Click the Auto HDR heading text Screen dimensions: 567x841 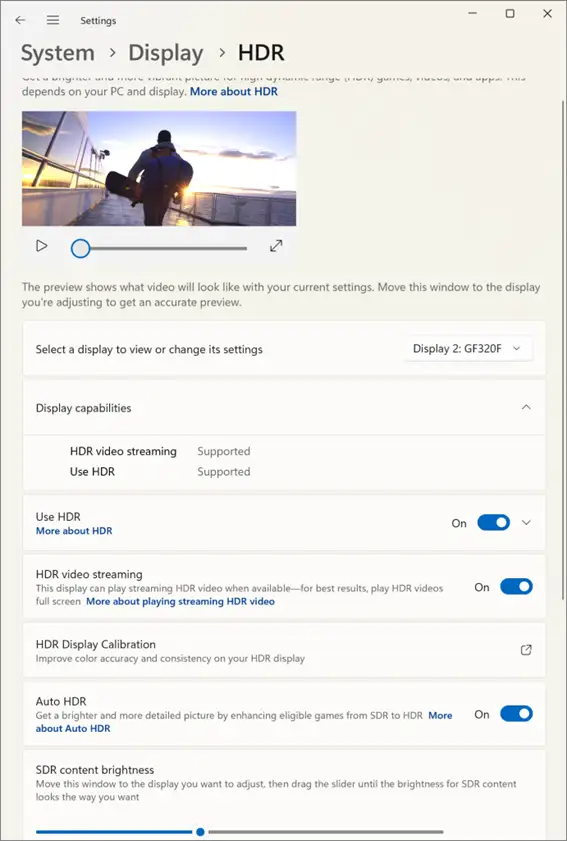coord(61,701)
